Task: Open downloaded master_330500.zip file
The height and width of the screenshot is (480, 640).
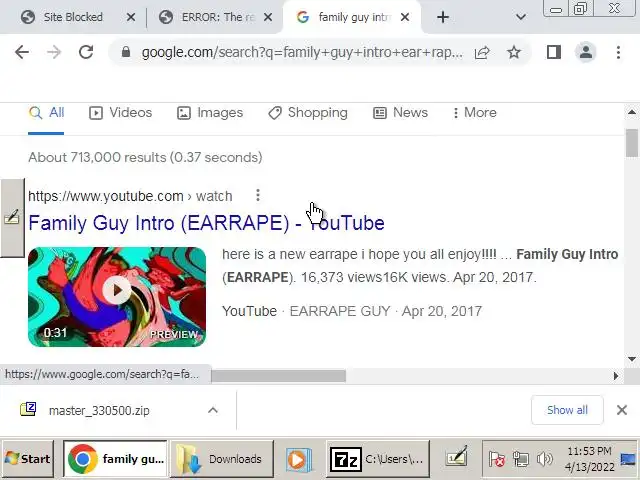Action: [x=99, y=410]
